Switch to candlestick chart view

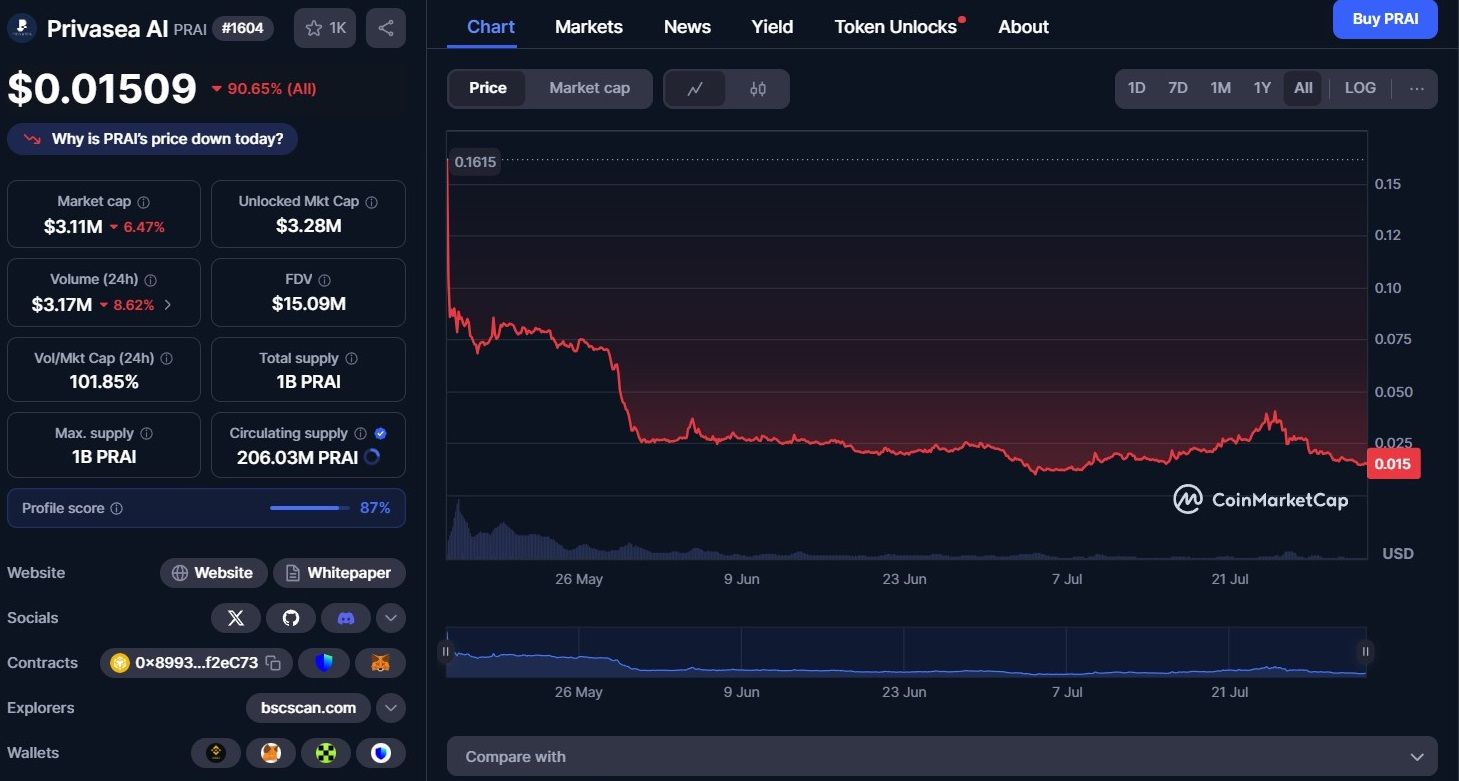click(x=758, y=89)
